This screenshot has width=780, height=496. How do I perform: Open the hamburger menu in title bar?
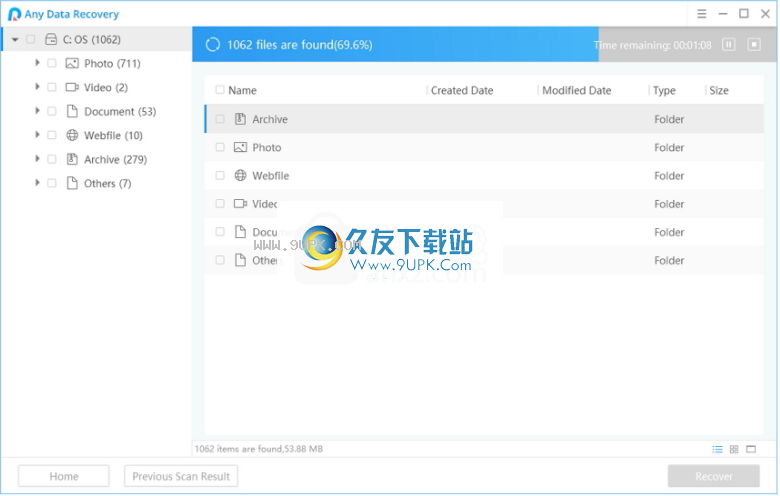(701, 14)
